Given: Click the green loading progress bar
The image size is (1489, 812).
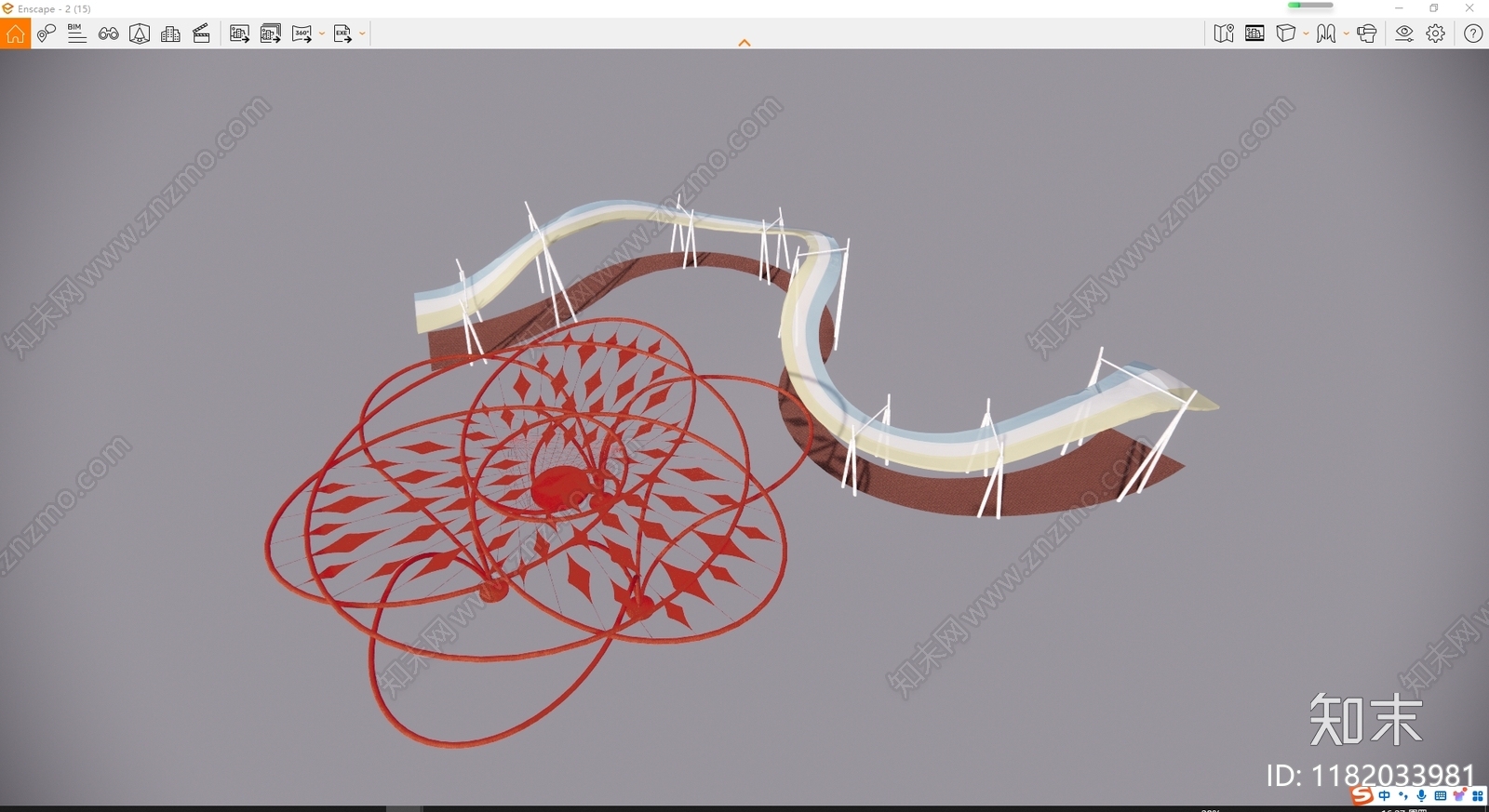Looking at the screenshot, I should (1310, 6).
